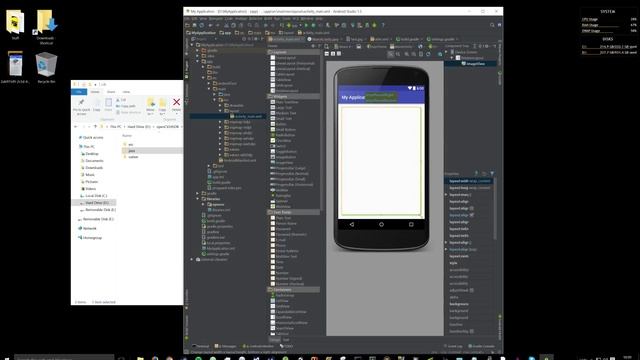Screen dimensions: 640x360
Task: Click the Up arrow in File Explorer
Action: point(96,127)
